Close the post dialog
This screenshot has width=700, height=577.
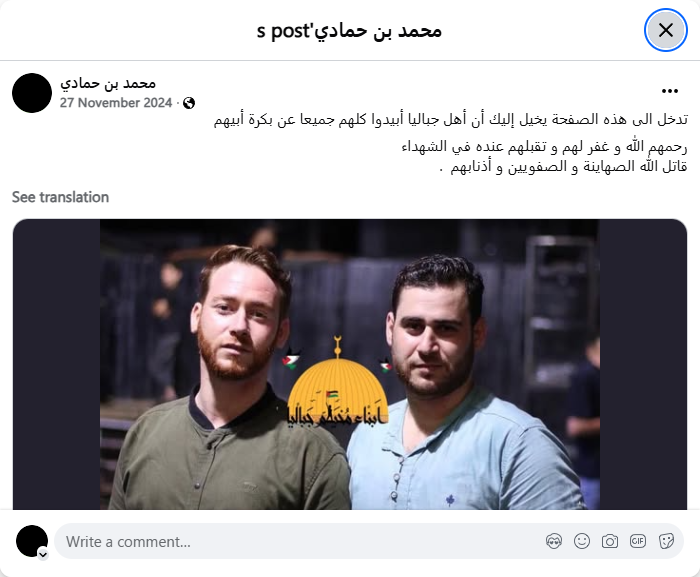(666, 30)
